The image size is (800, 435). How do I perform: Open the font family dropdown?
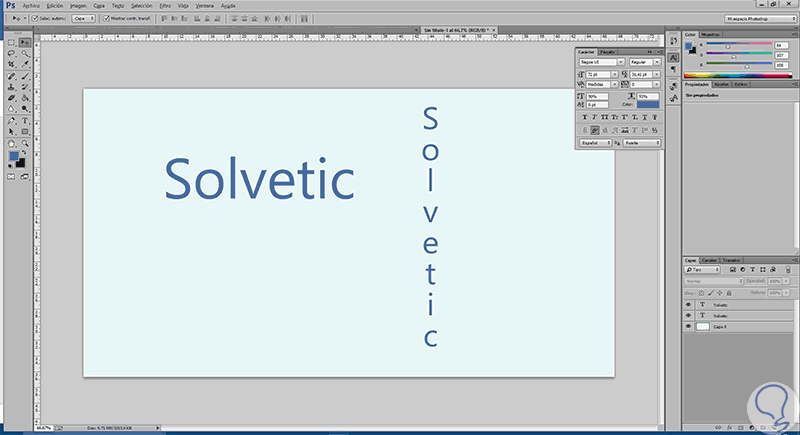point(621,62)
